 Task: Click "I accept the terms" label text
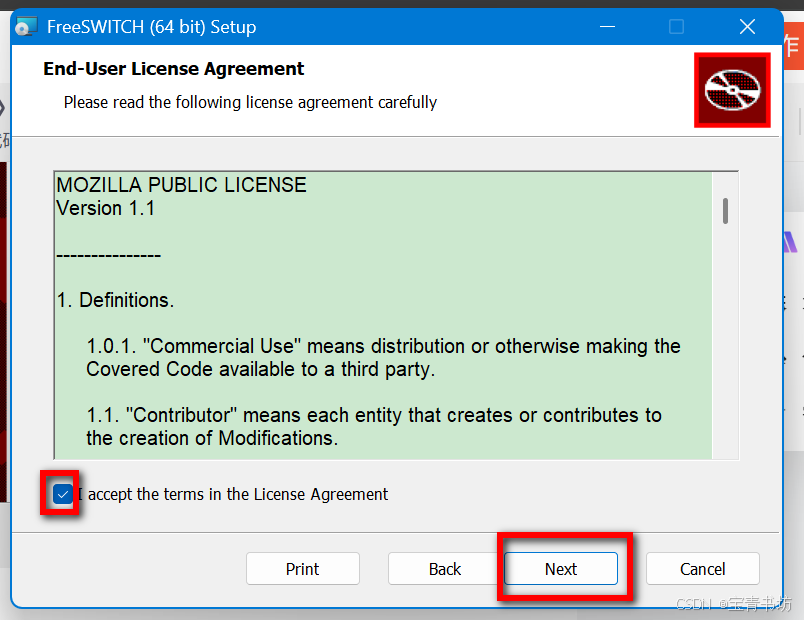[x=233, y=494]
